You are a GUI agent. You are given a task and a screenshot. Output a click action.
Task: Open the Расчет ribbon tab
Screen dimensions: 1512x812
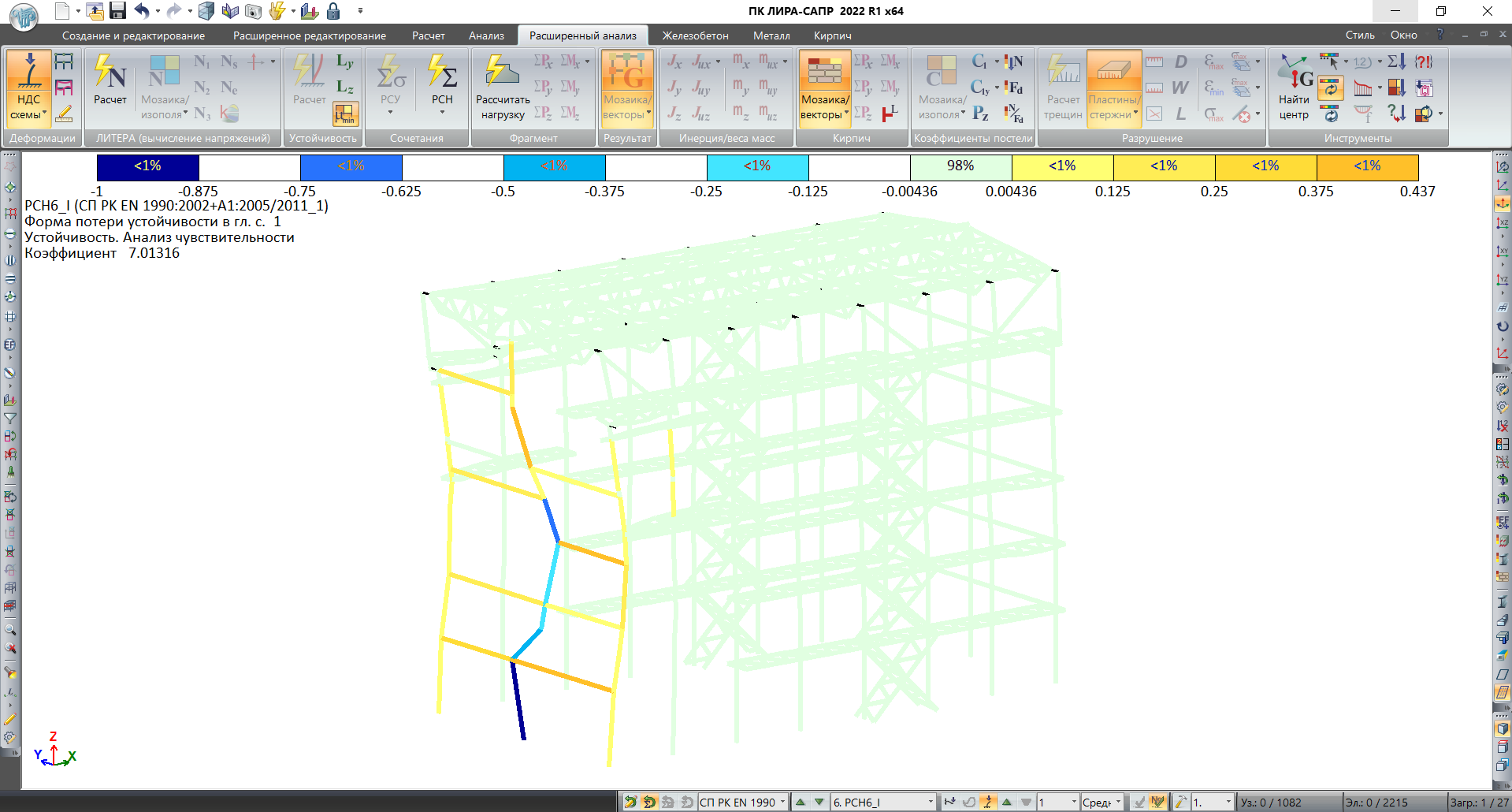tap(428, 35)
